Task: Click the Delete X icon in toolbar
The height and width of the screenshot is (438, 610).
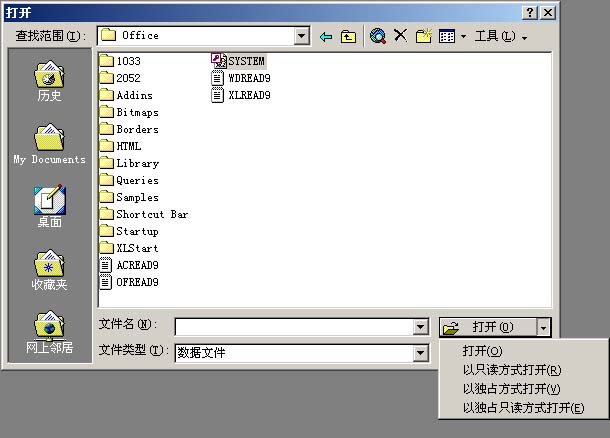Action: point(400,35)
